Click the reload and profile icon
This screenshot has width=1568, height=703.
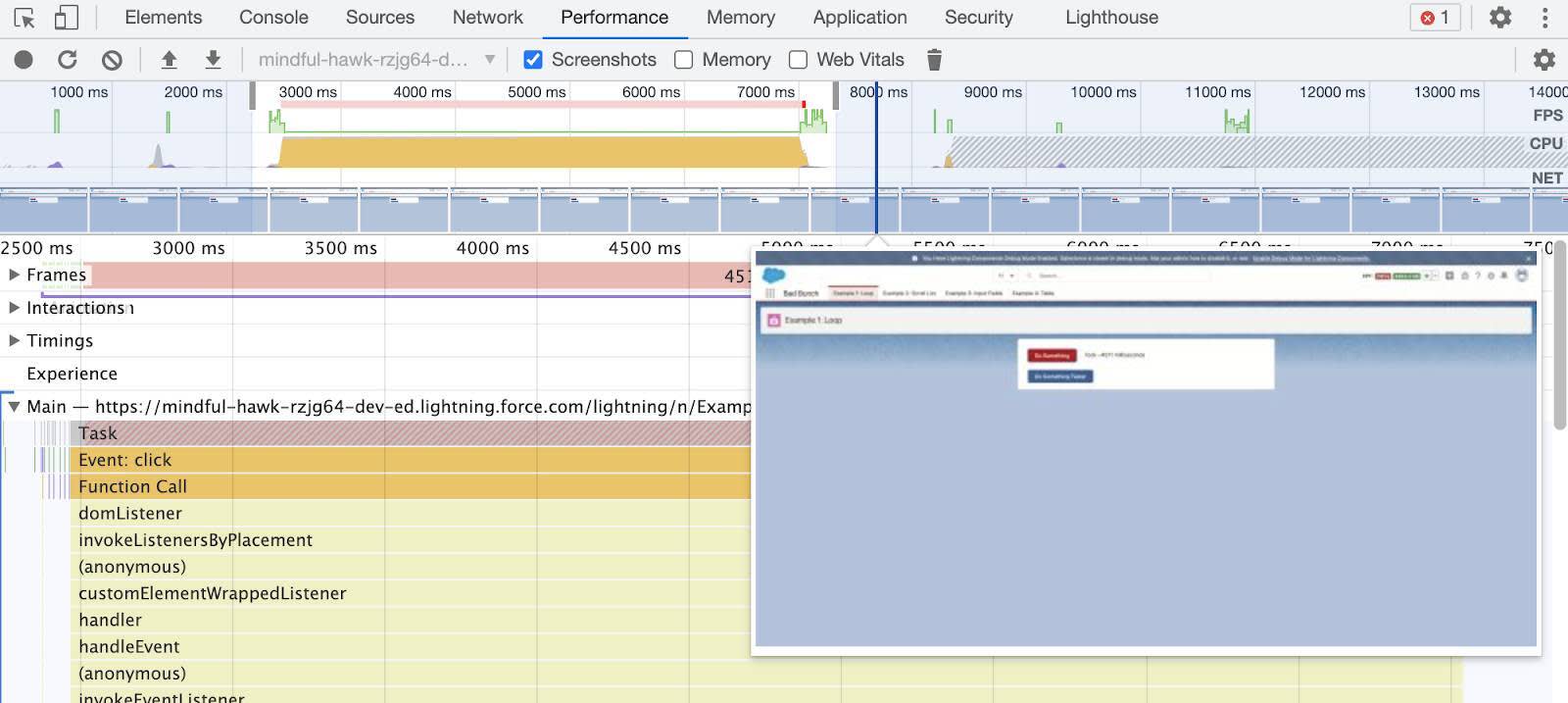(68, 60)
